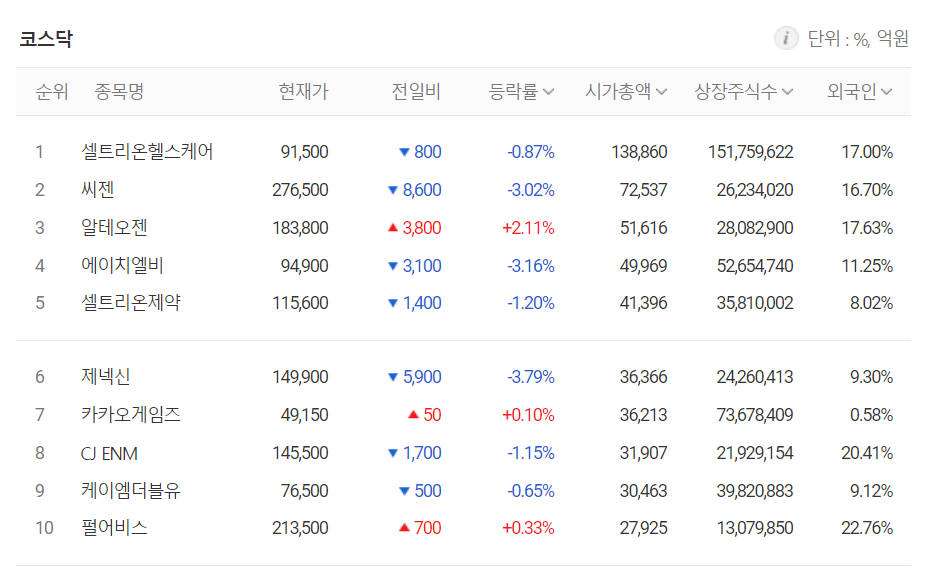Viewport: 926px width, 577px height.
Task: Click the -3.16% change rate
Action: coord(530,266)
